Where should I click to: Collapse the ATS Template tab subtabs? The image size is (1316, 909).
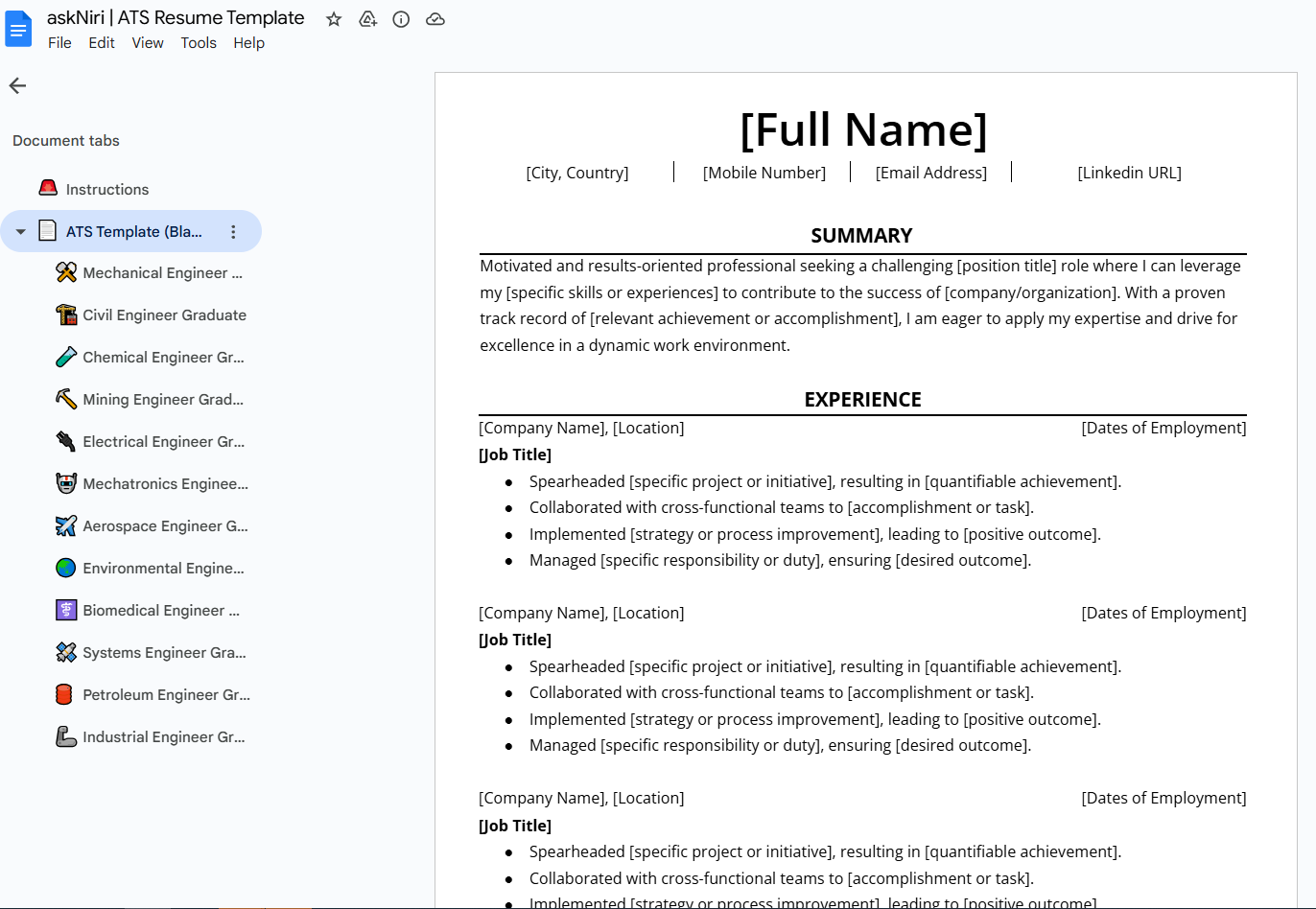click(20, 232)
